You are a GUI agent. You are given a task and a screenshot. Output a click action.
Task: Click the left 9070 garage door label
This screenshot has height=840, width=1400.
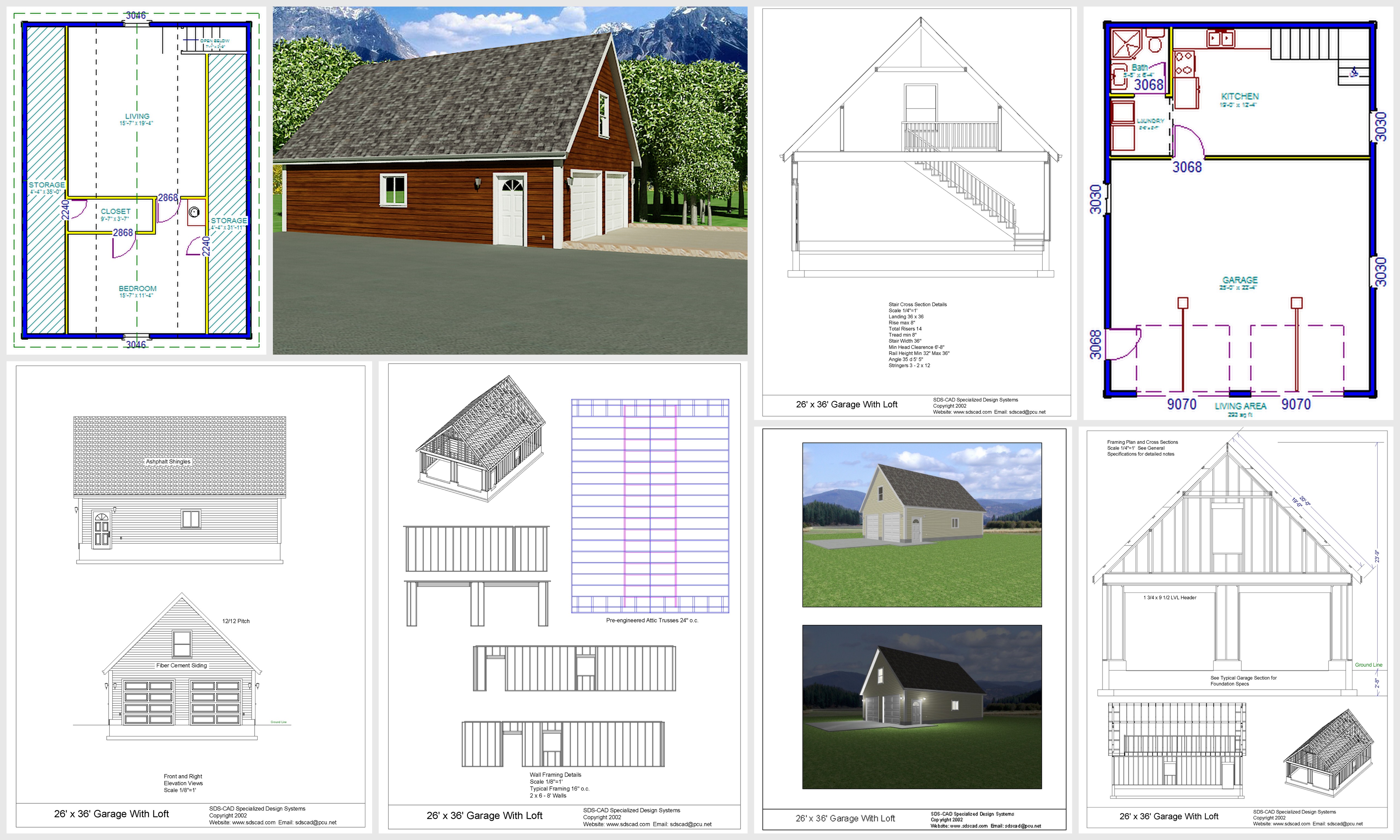tap(1182, 404)
